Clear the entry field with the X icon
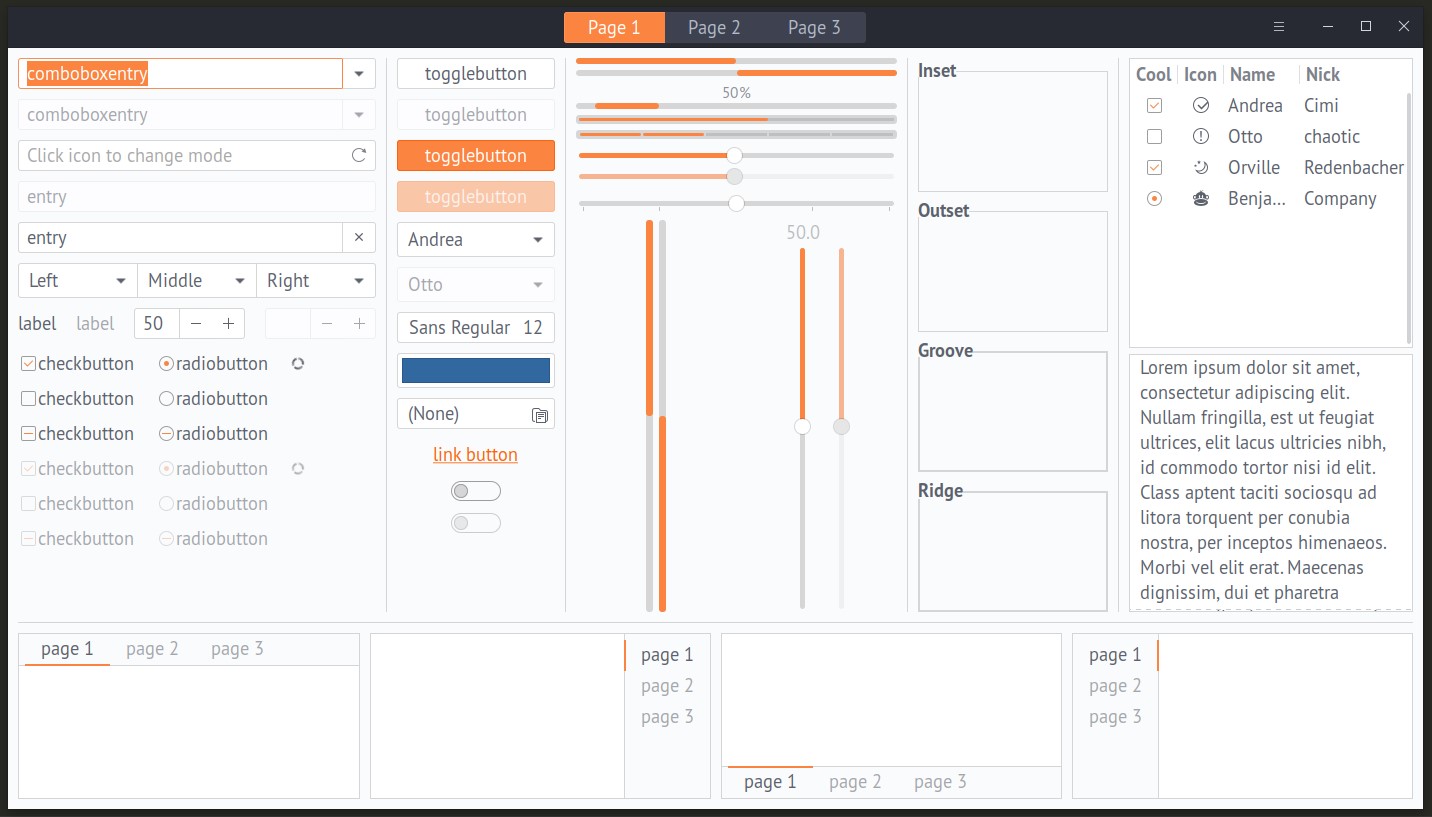This screenshot has height=817, width=1432. pos(359,238)
